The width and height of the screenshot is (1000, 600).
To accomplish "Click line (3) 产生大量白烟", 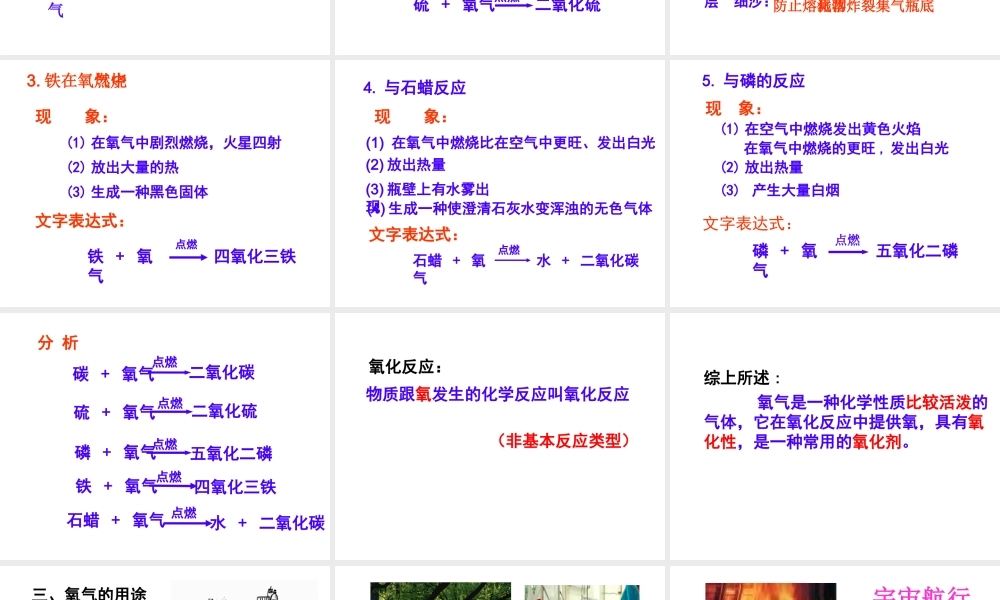I will point(780,190).
